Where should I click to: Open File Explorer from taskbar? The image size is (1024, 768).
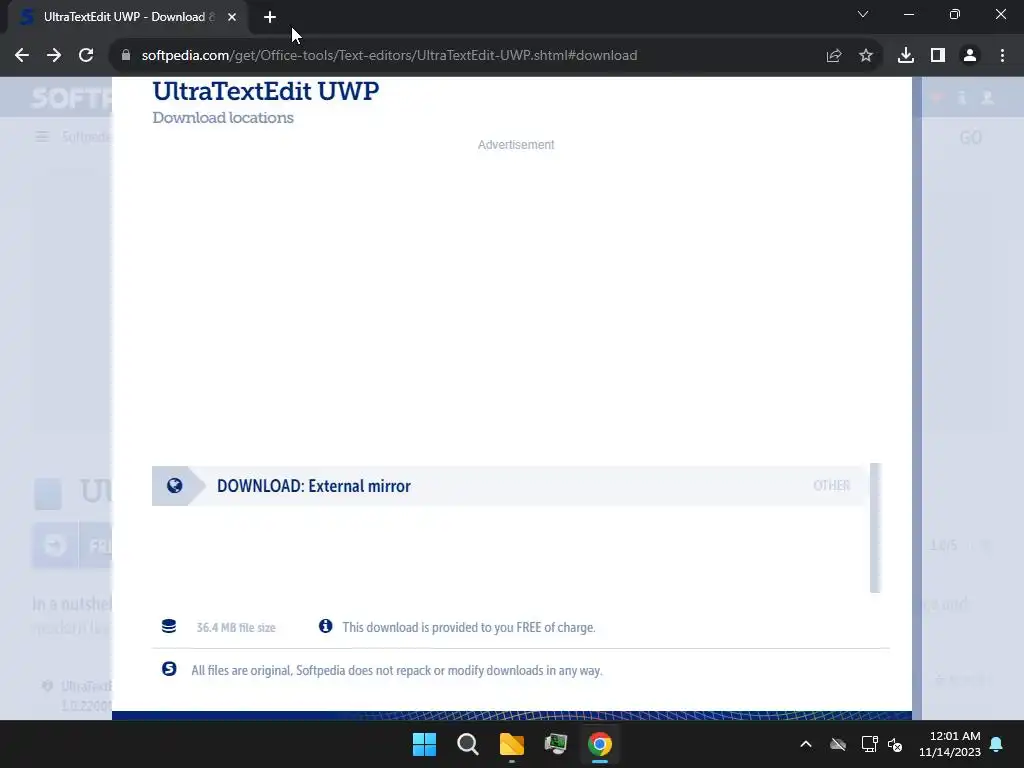[512, 744]
